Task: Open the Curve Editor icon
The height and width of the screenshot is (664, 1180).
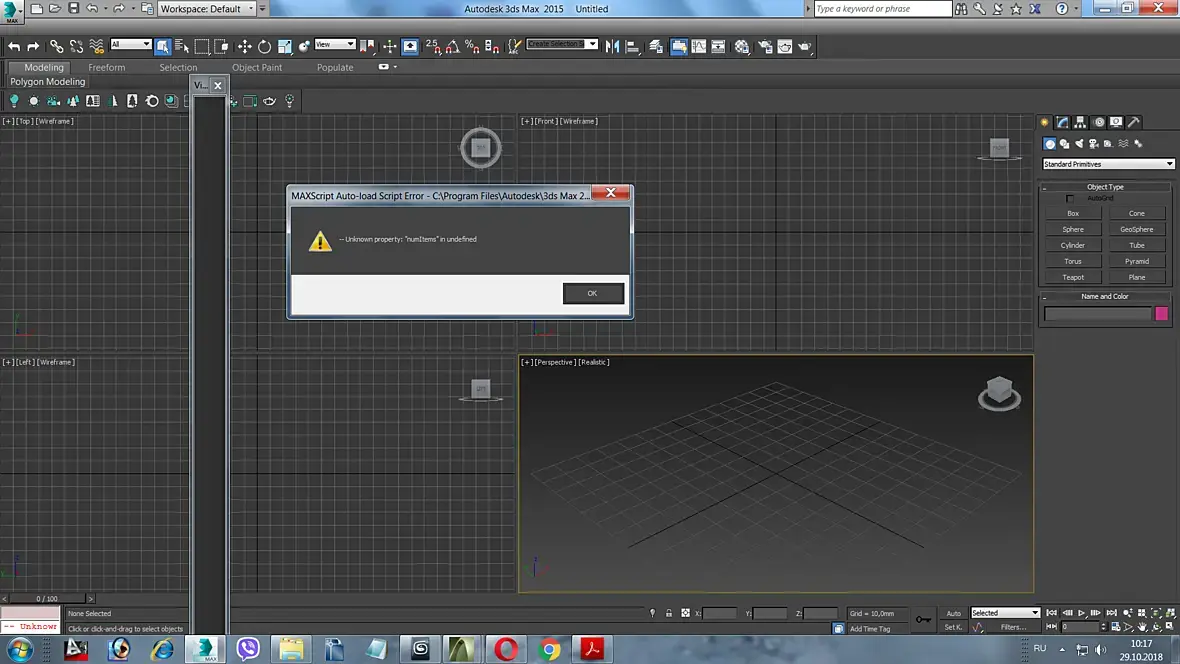Action: pyautogui.click(x=698, y=47)
